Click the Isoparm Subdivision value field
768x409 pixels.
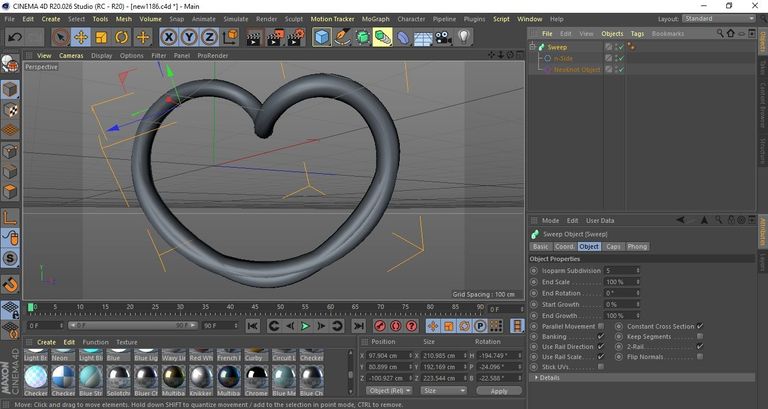tap(622, 271)
